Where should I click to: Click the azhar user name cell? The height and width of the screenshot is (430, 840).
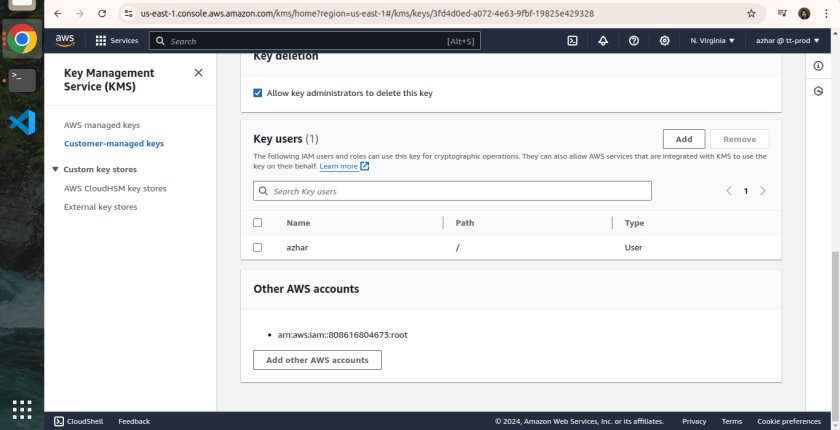click(297, 247)
